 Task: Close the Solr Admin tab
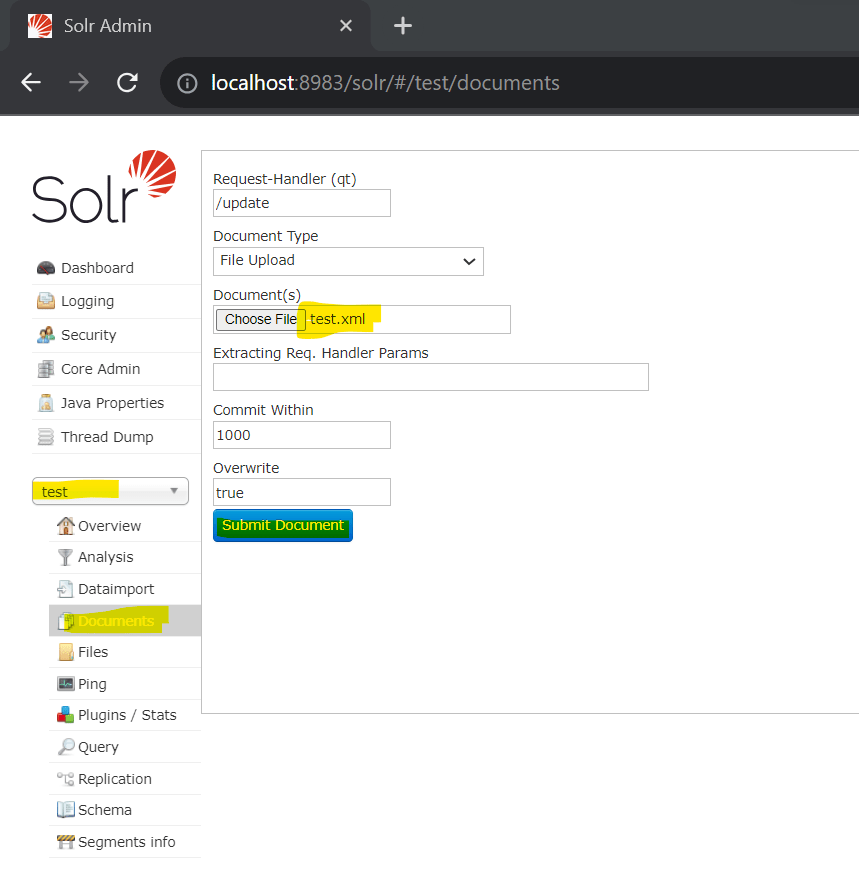pos(346,26)
